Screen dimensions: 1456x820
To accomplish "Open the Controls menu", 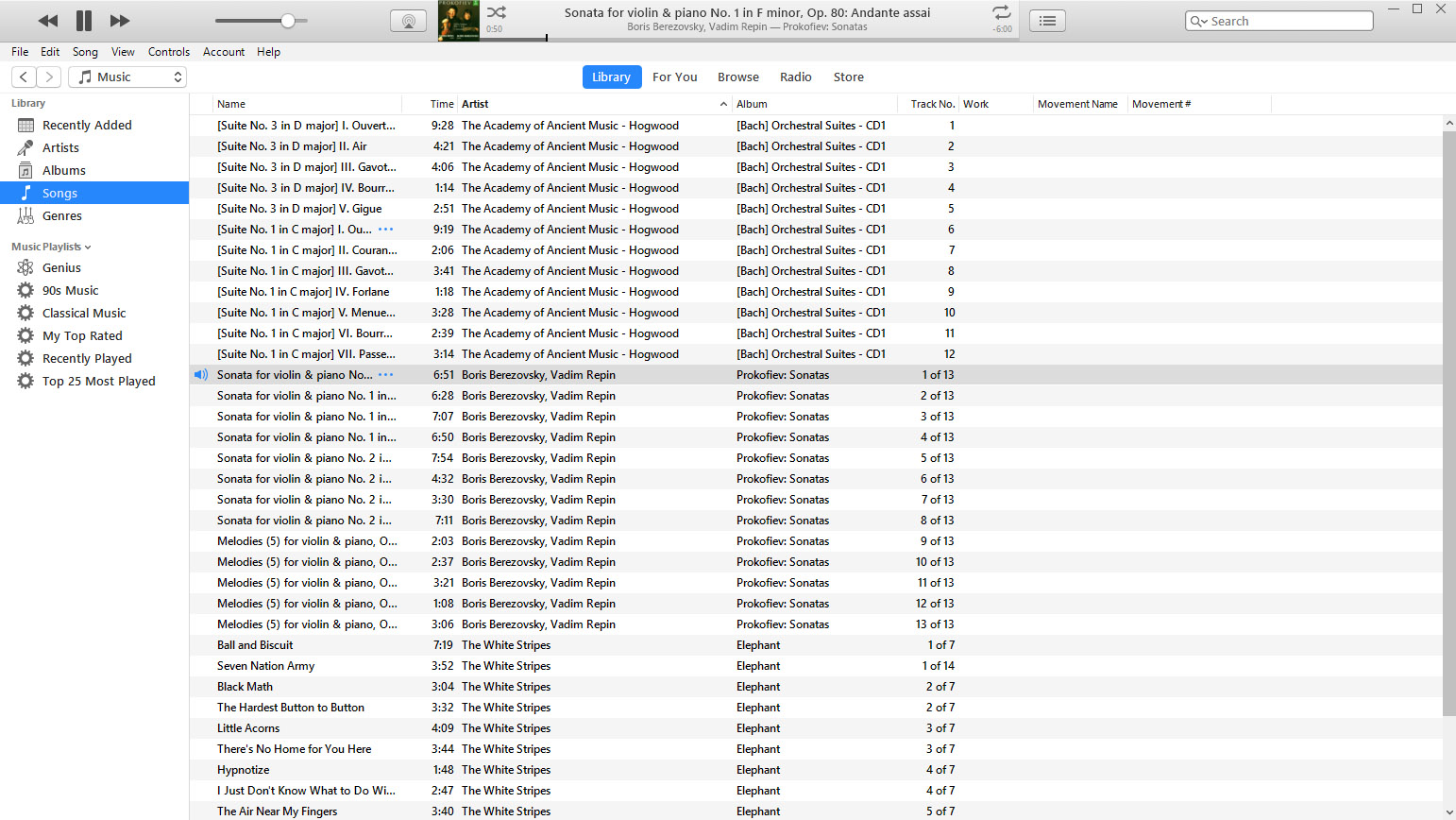I will pyautogui.click(x=169, y=52).
